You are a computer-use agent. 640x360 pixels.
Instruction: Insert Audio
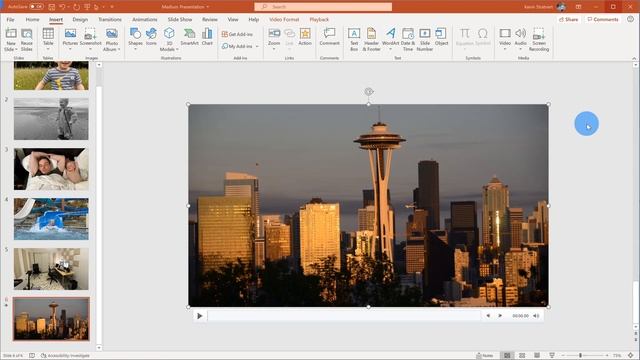[x=520, y=39]
